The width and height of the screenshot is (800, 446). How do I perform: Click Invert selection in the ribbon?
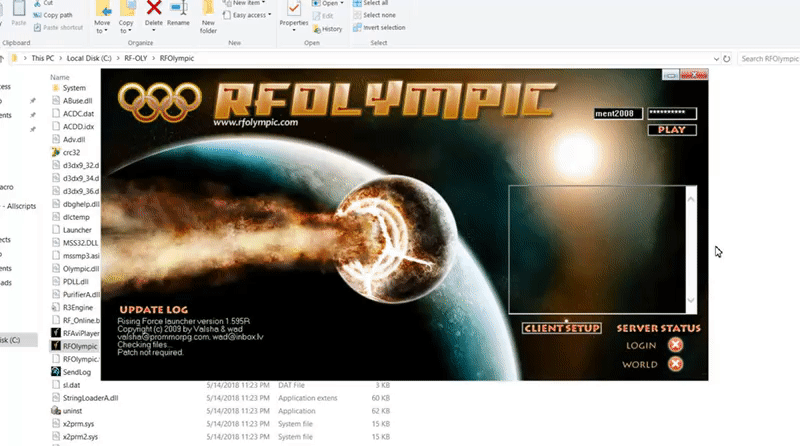[x=379, y=28]
